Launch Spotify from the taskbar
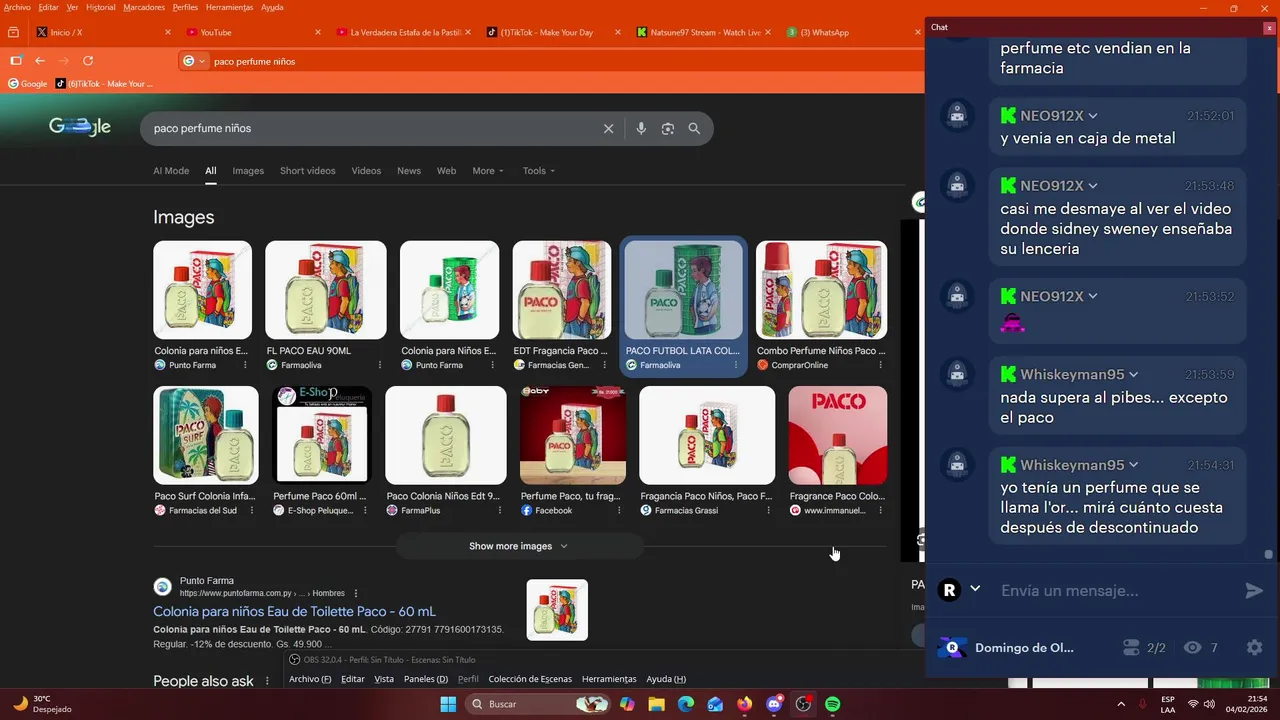The width and height of the screenshot is (1280, 720). 832,704
